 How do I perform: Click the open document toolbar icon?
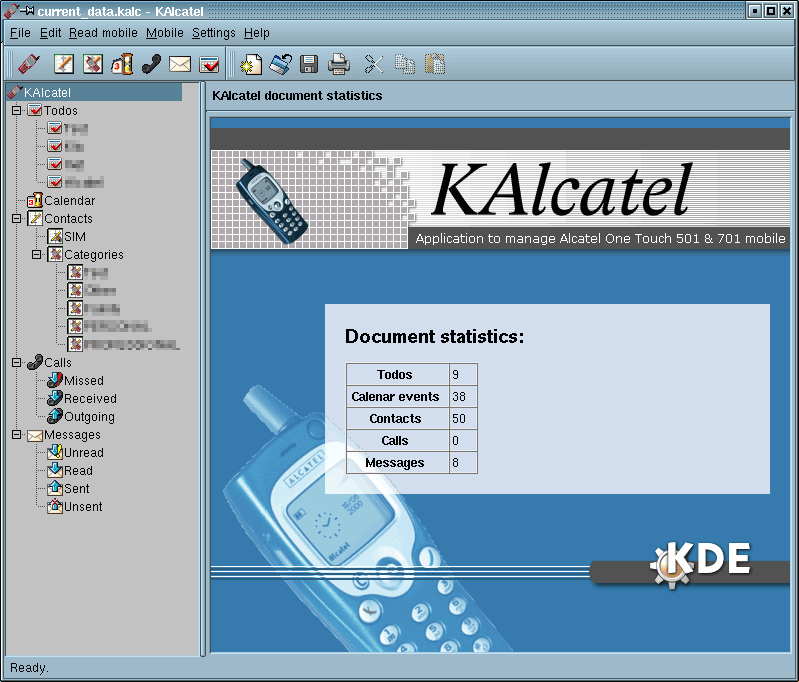[x=280, y=64]
